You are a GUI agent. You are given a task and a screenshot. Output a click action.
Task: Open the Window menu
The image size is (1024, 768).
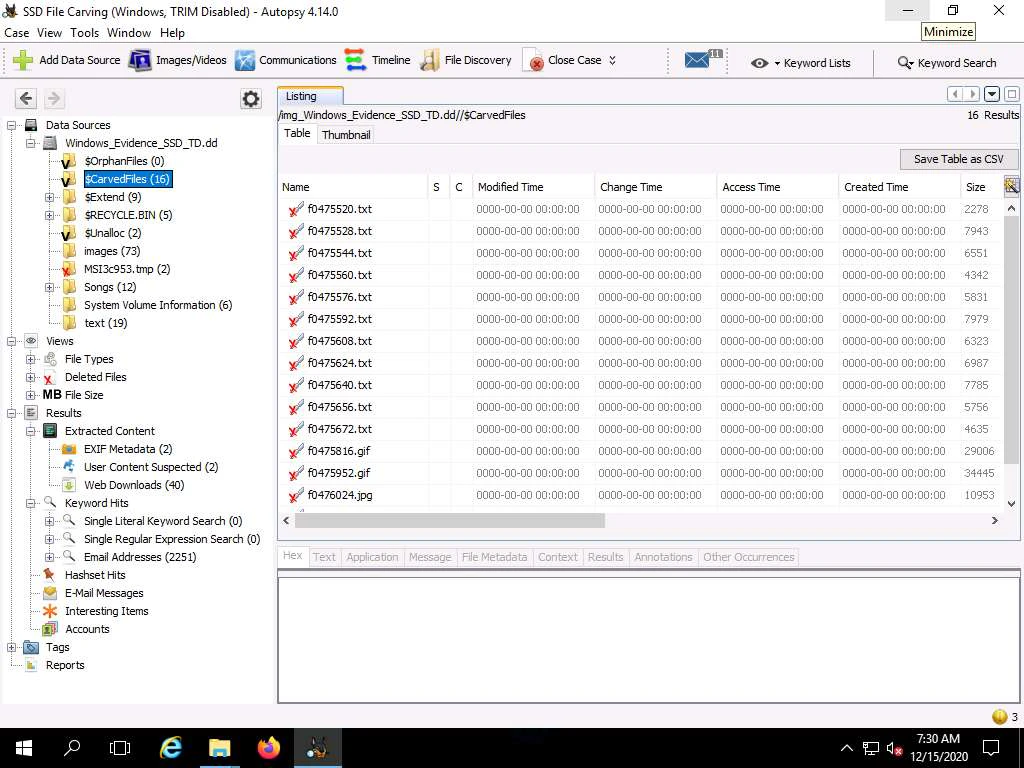pos(129,33)
